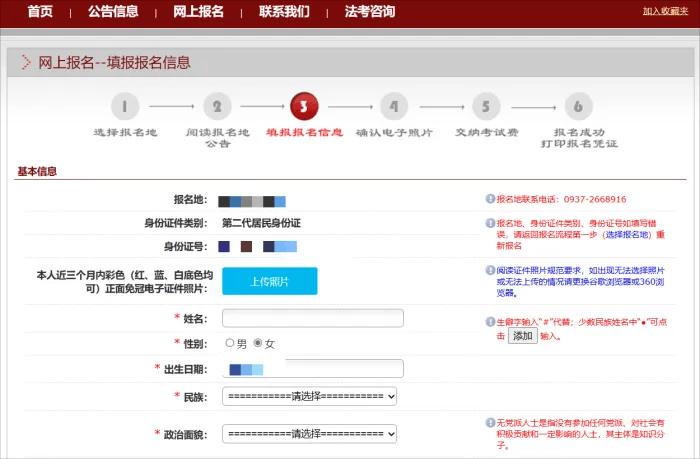Click the 添加 button for special characters
The height and width of the screenshot is (459, 700).
tap(523, 336)
